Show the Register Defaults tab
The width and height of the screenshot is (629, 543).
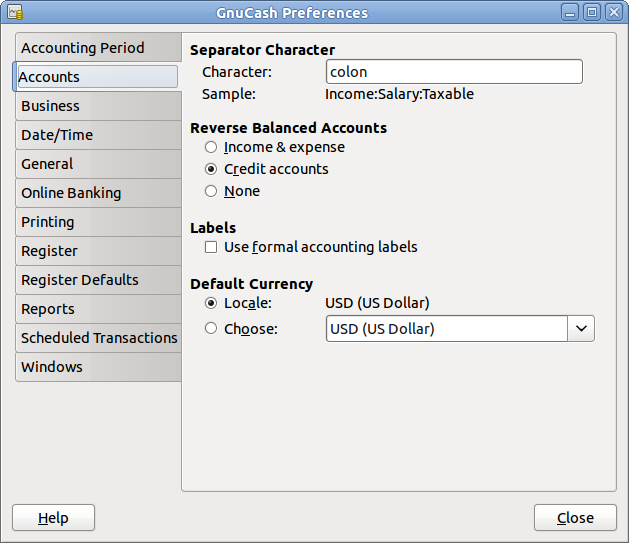(97, 280)
